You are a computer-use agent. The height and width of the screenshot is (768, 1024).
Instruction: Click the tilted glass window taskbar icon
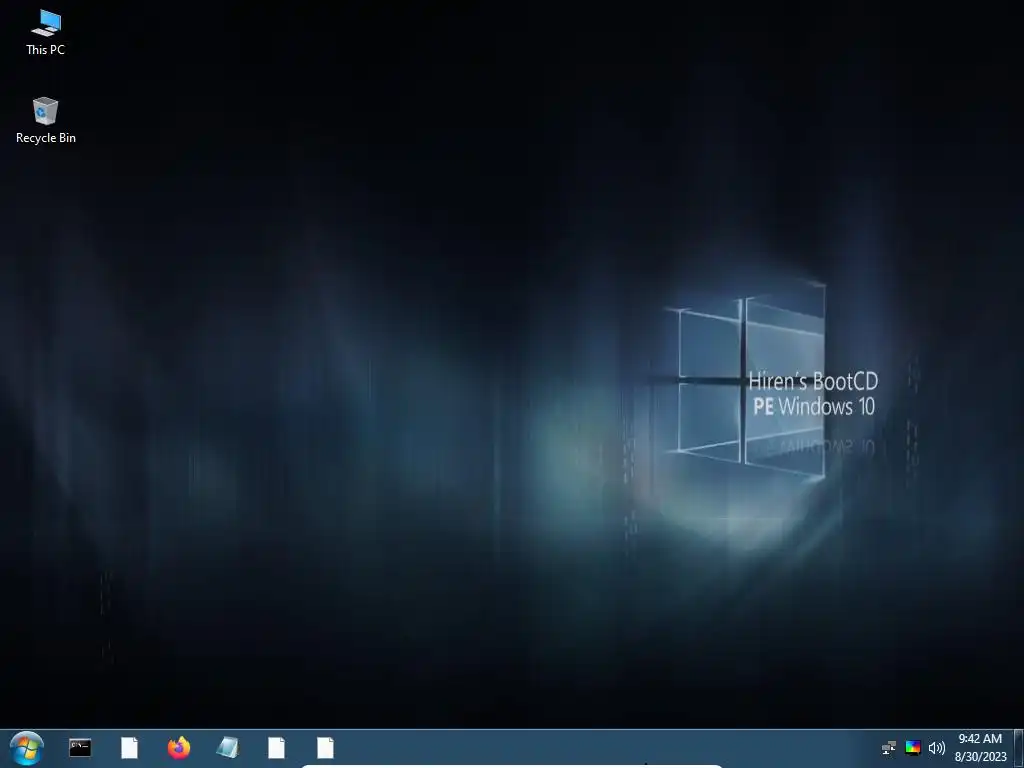coord(227,748)
